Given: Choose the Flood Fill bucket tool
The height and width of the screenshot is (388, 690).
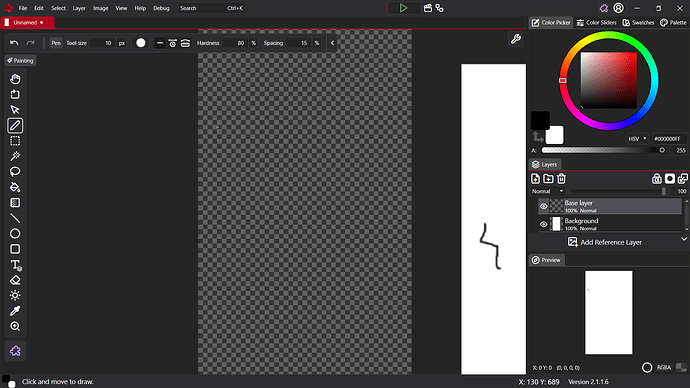Looking at the screenshot, I should point(15,187).
